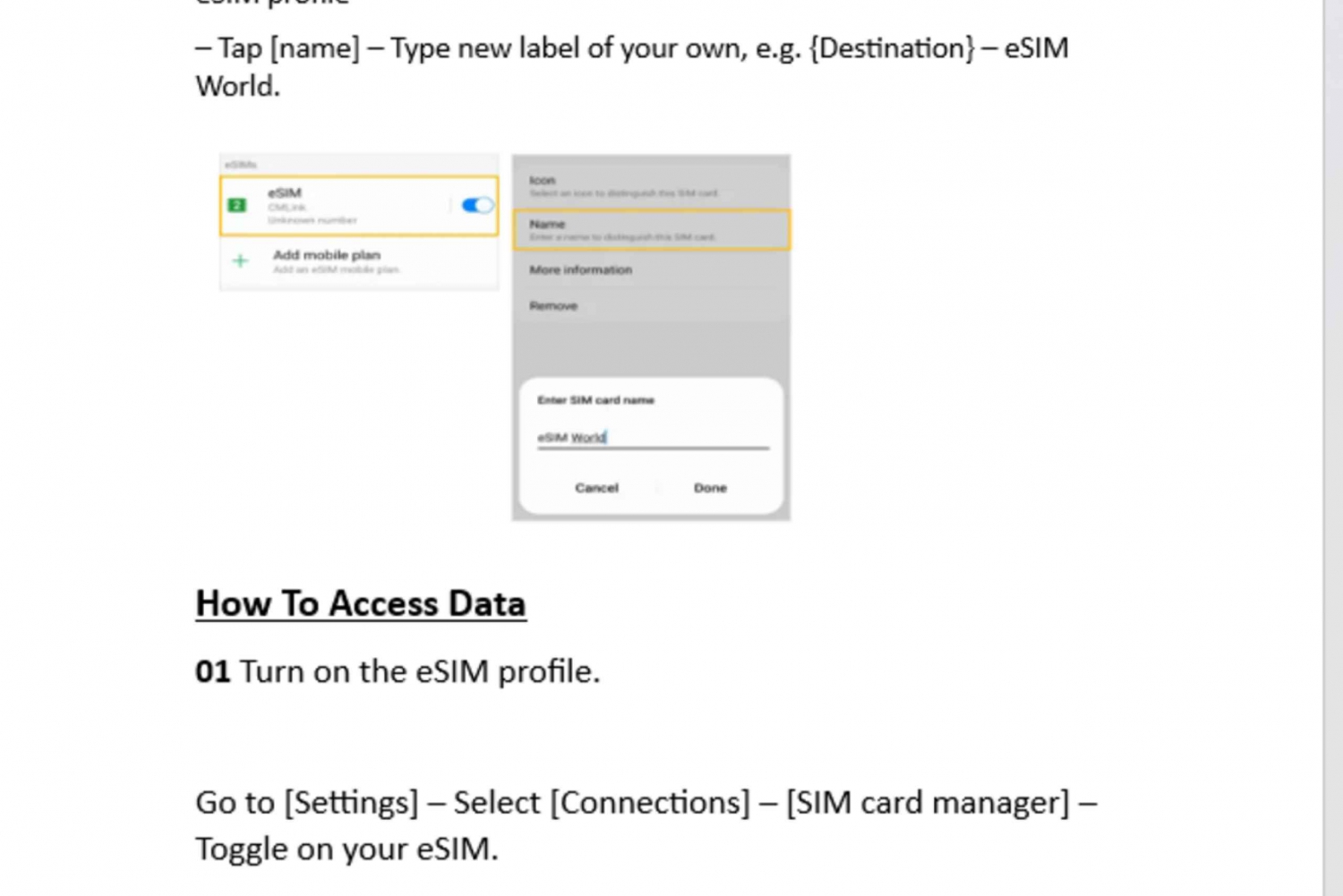Click the "How To Access Data" heading

click(361, 604)
